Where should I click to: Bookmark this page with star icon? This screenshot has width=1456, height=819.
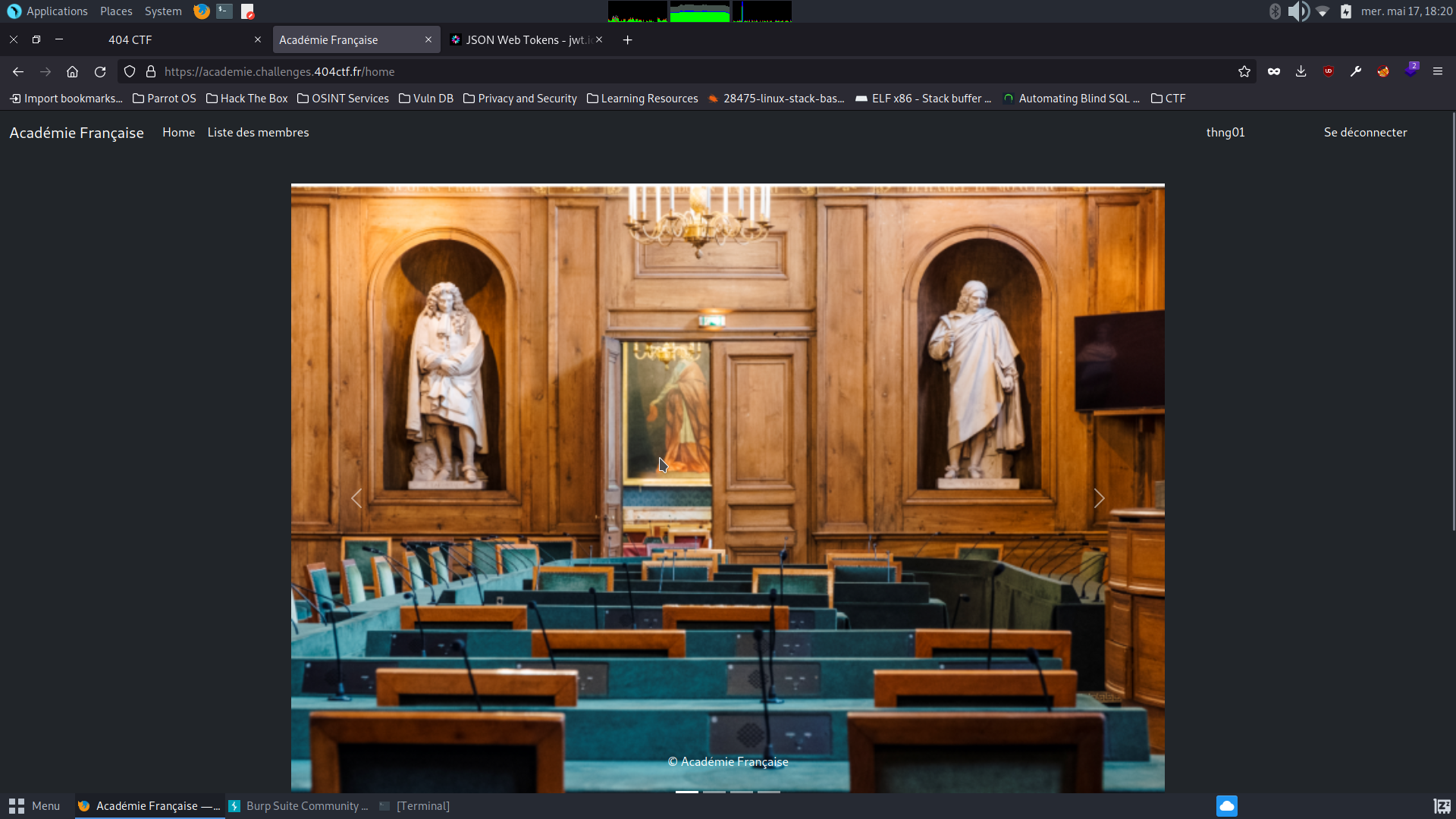click(1244, 71)
